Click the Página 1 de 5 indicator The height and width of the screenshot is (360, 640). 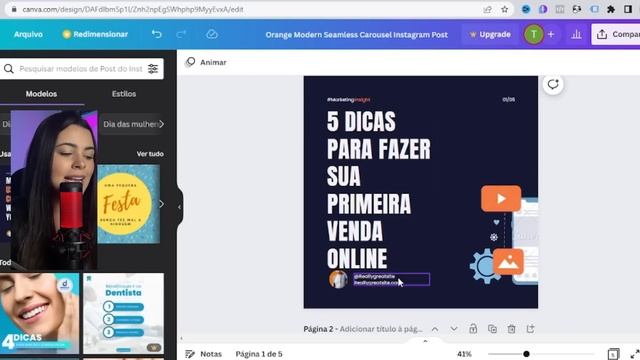point(259,354)
